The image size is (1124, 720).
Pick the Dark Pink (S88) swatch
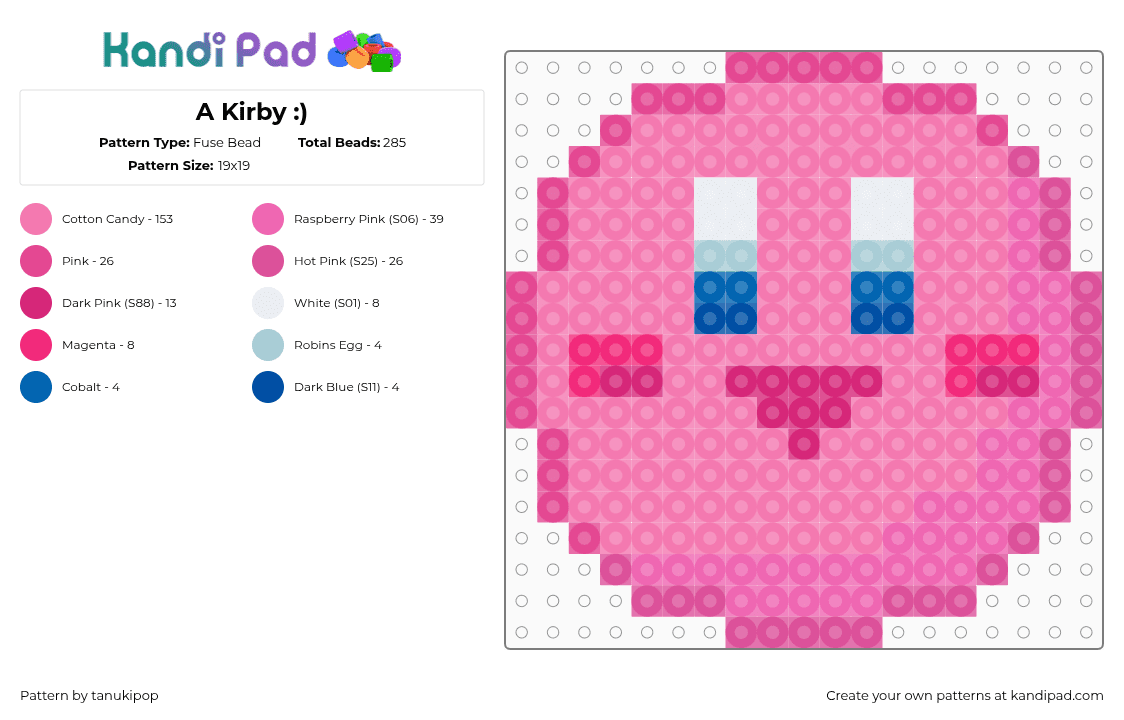(36, 303)
